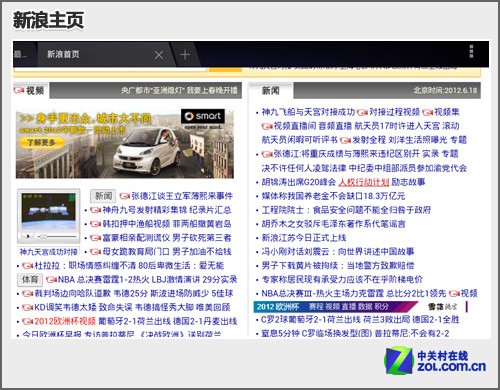Image resolution: width=500 pixels, height=390 pixels.
Task: Click the 2012欧洲杯 banner bar
Action: coord(336,306)
